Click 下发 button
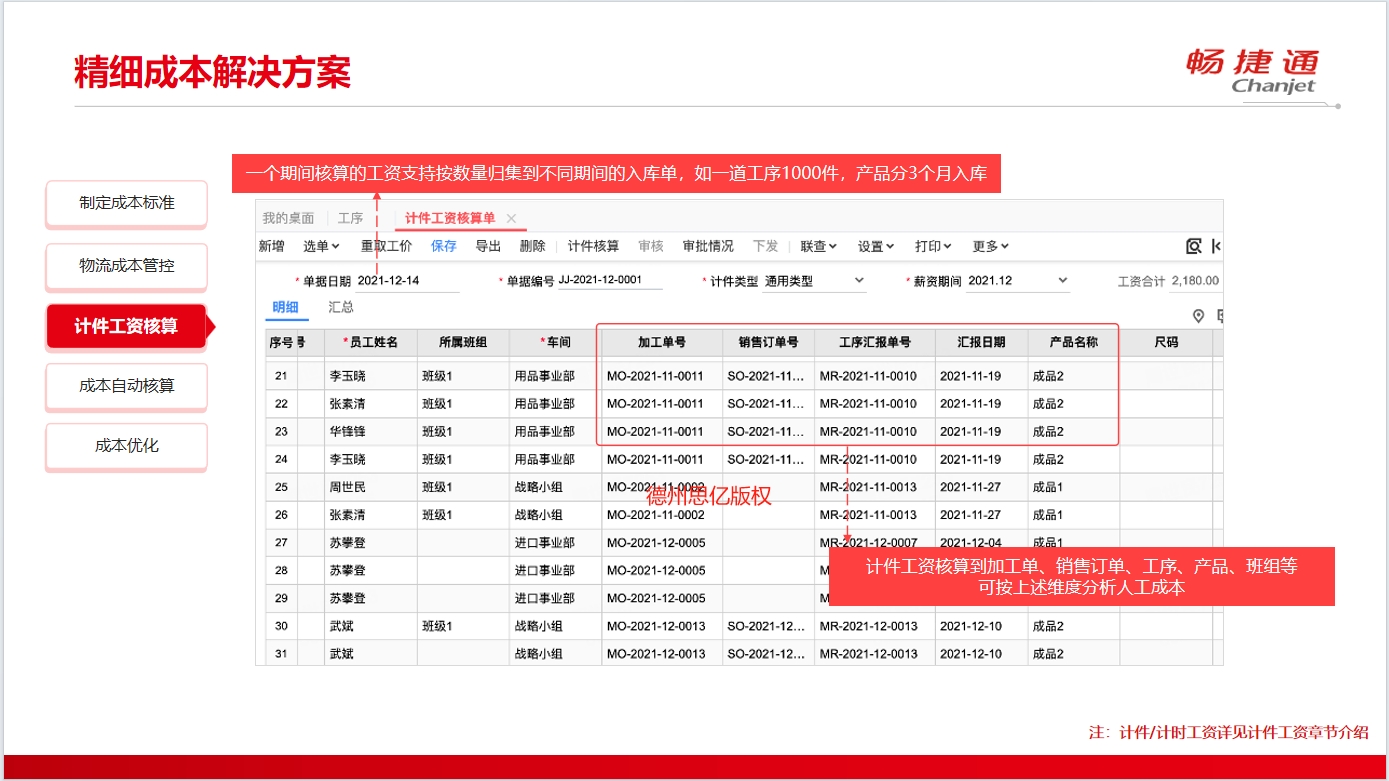 (x=765, y=246)
